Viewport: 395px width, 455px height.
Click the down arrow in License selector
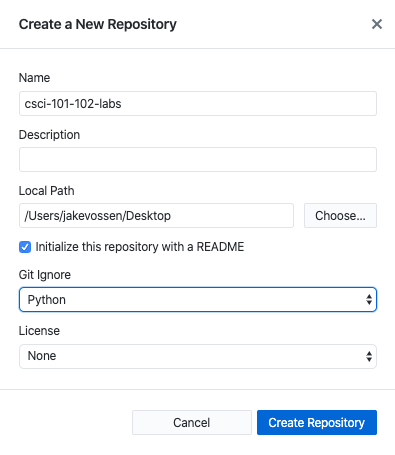[369, 359]
